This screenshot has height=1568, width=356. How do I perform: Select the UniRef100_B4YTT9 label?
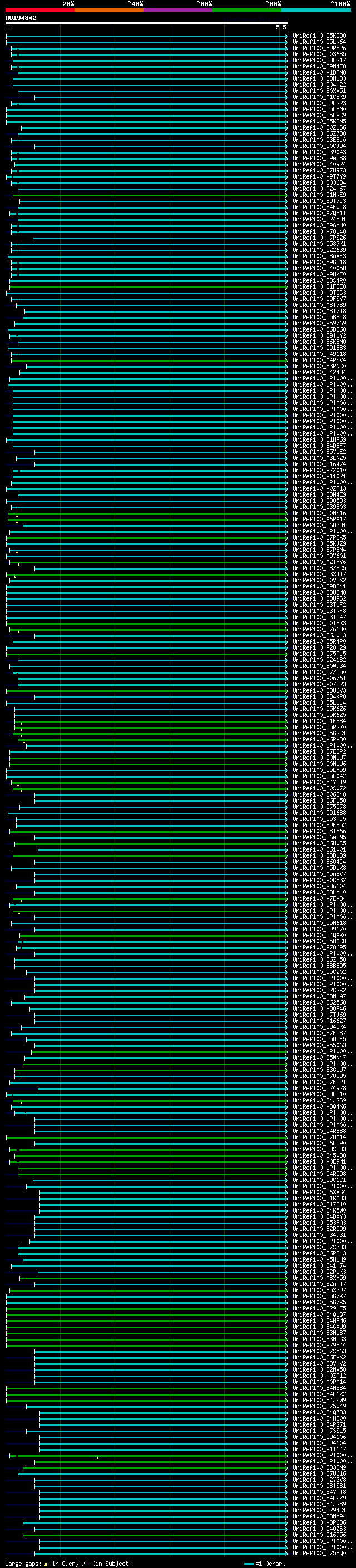click(x=319, y=782)
